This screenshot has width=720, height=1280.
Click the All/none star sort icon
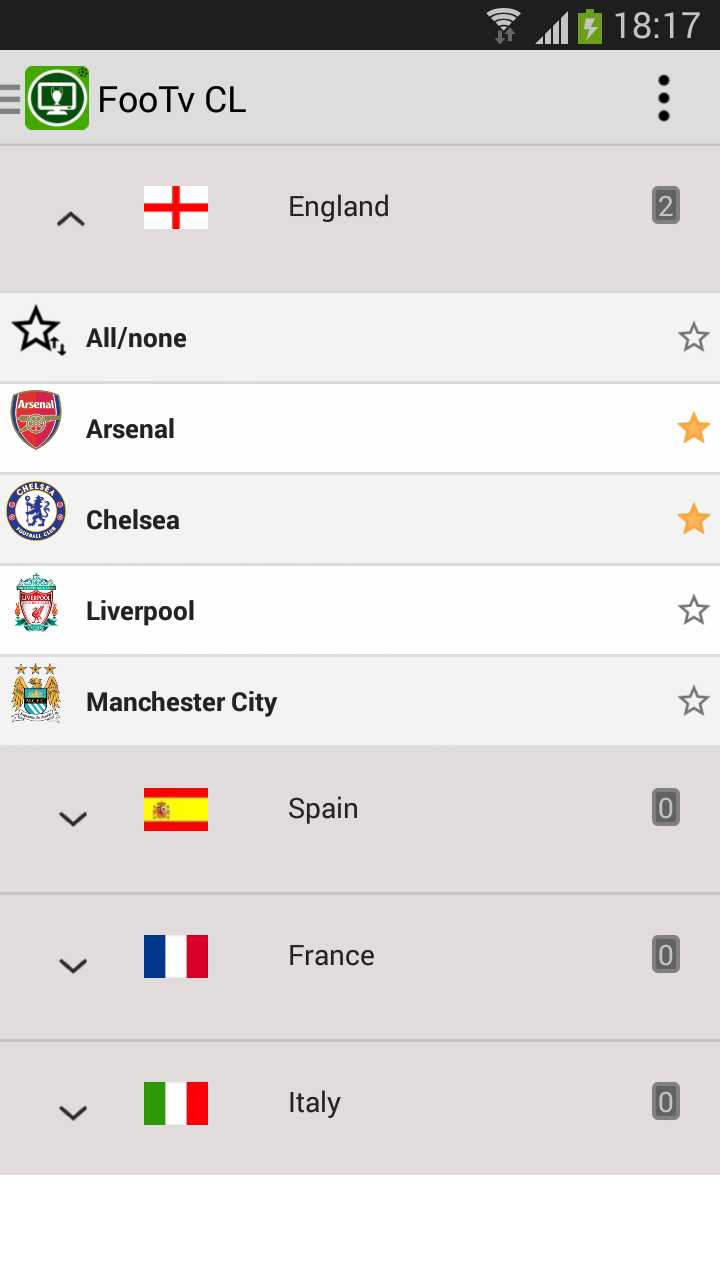(38, 331)
